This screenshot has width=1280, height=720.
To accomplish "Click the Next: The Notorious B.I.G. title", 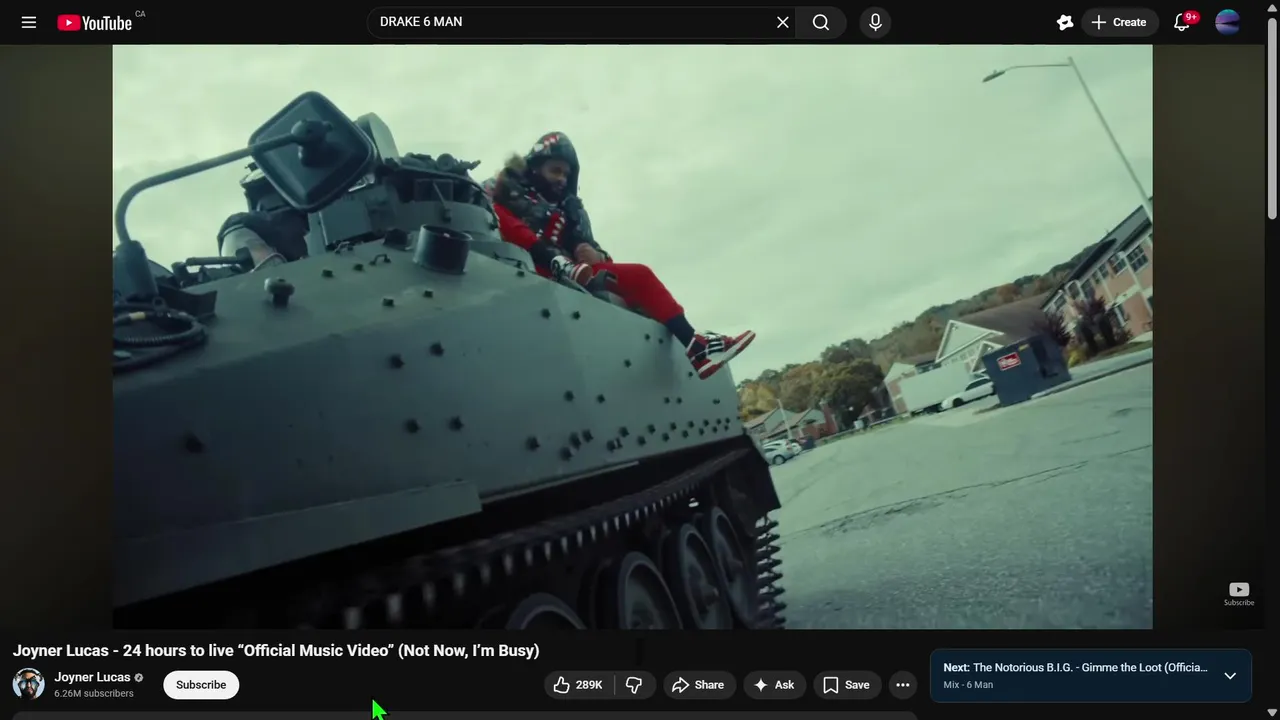I will [x=1075, y=667].
